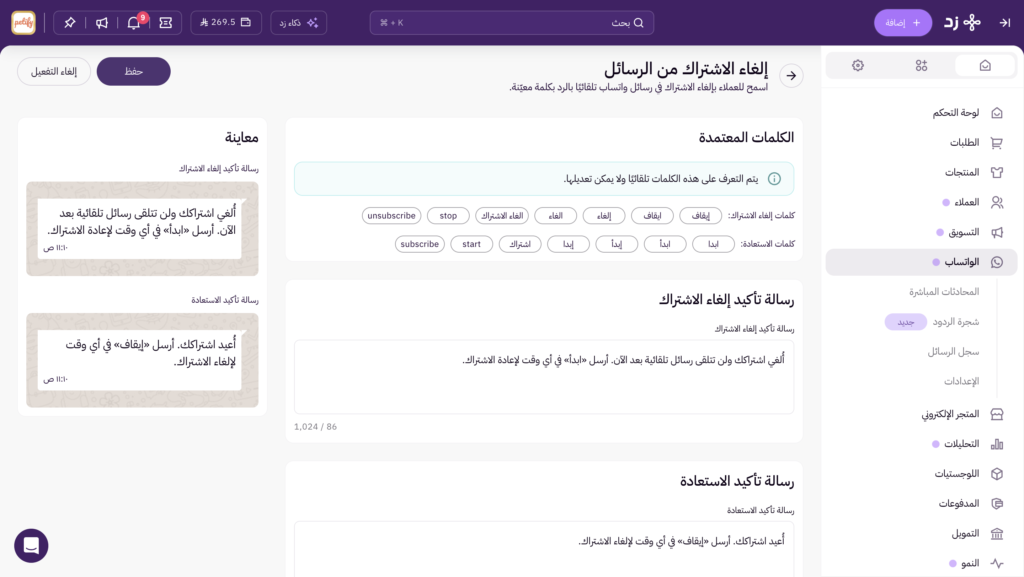Click the Petify store logo

click(24, 23)
